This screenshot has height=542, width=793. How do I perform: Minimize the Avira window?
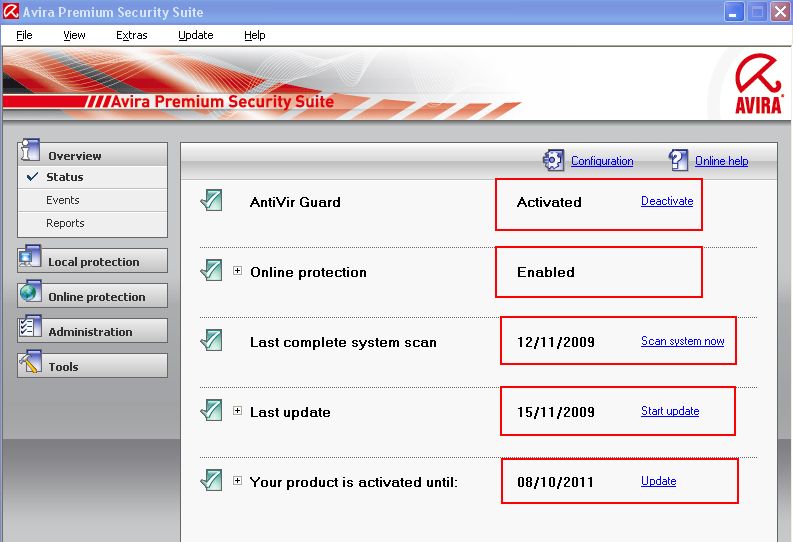pyautogui.click(x=733, y=12)
